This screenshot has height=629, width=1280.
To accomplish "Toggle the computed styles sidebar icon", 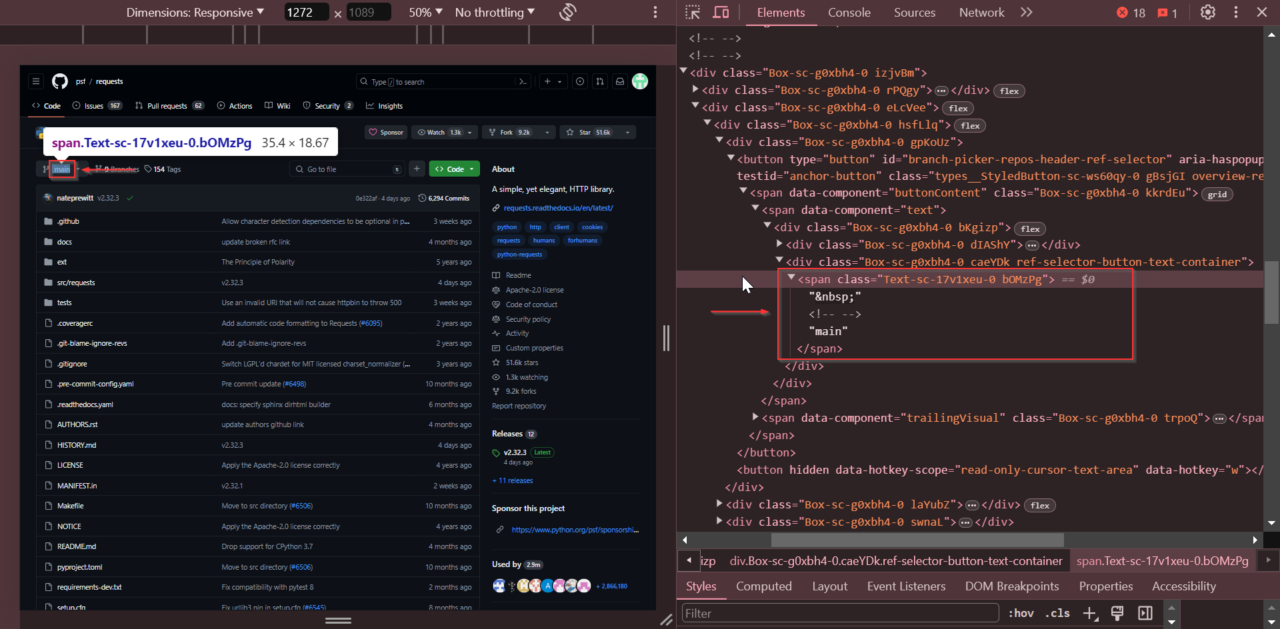I will 1146,613.
